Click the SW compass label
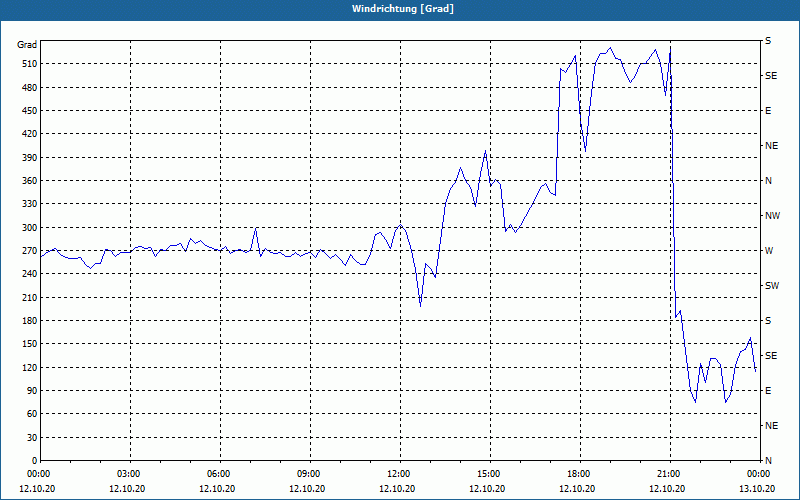This screenshot has height=500, width=800. tap(772, 286)
